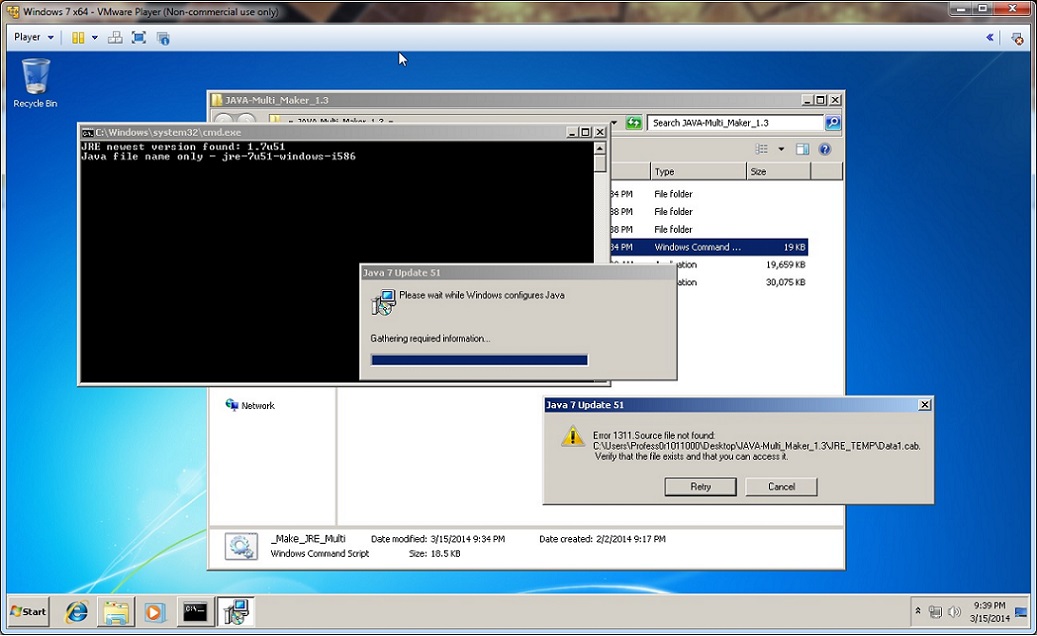This screenshot has height=636, width=1037.
Task: Open the Recycle Bin desktop icon
Action: tap(35, 83)
